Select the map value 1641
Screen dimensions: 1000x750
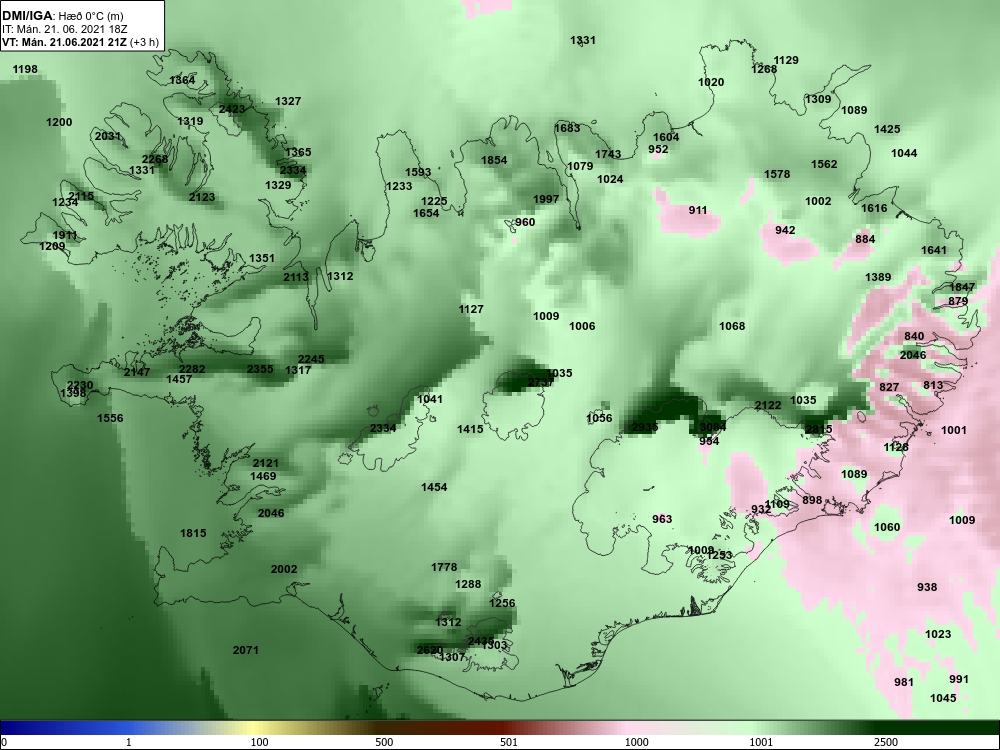pos(934,250)
